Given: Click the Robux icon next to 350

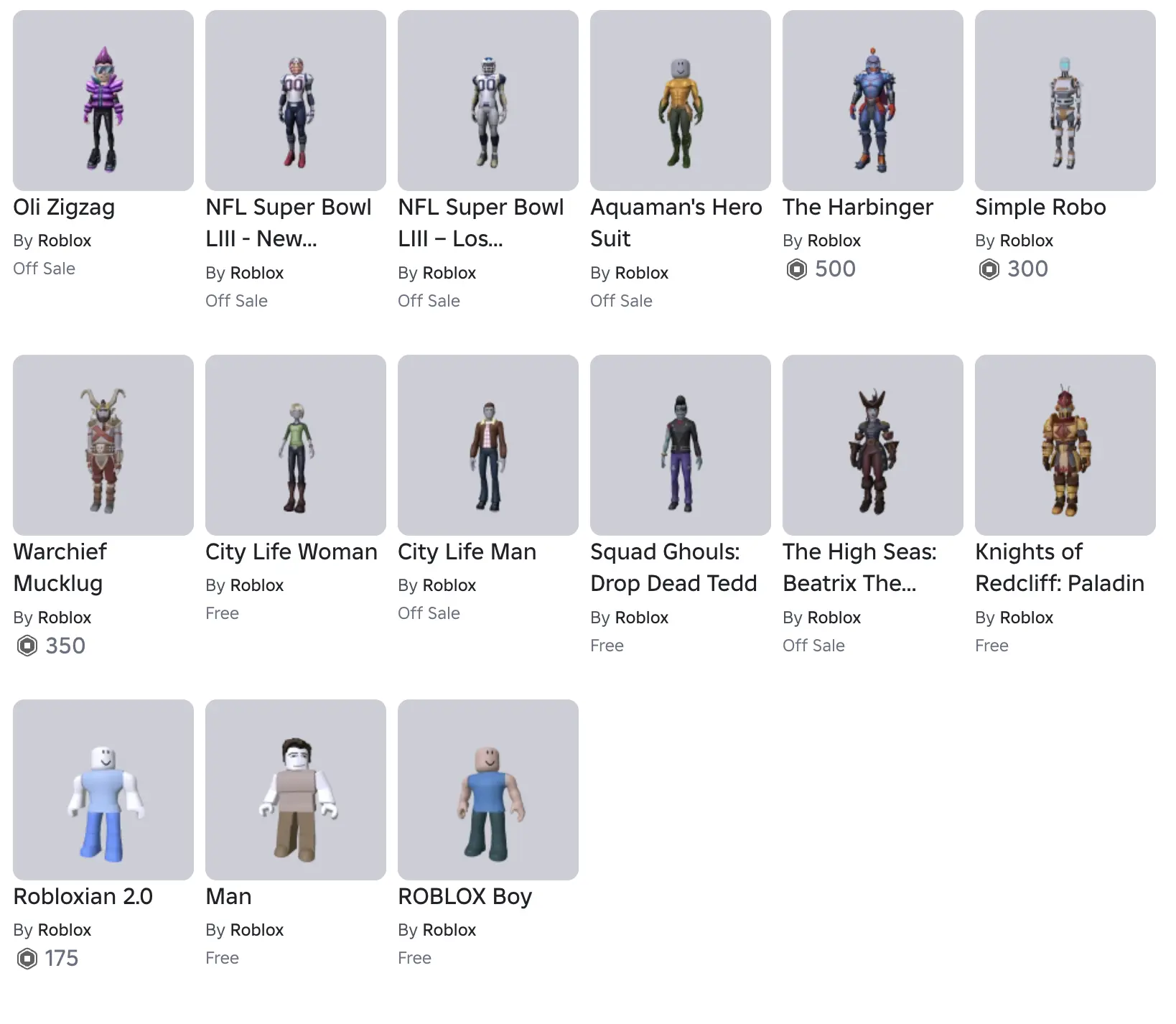Looking at the screenshot, I should pos(27,646).
